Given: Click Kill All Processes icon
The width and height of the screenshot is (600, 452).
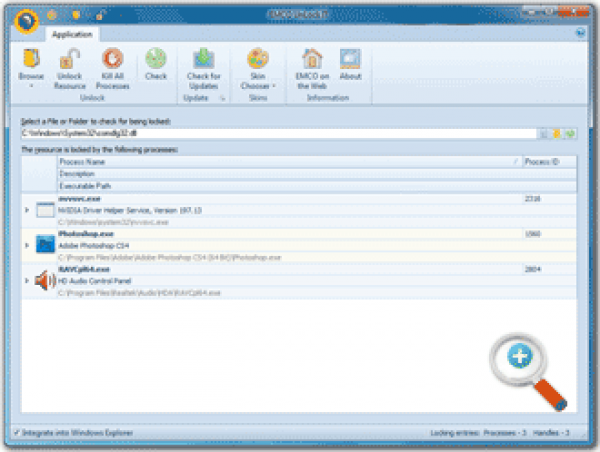Looking at the screenshot, I should [x=112, y=58].
